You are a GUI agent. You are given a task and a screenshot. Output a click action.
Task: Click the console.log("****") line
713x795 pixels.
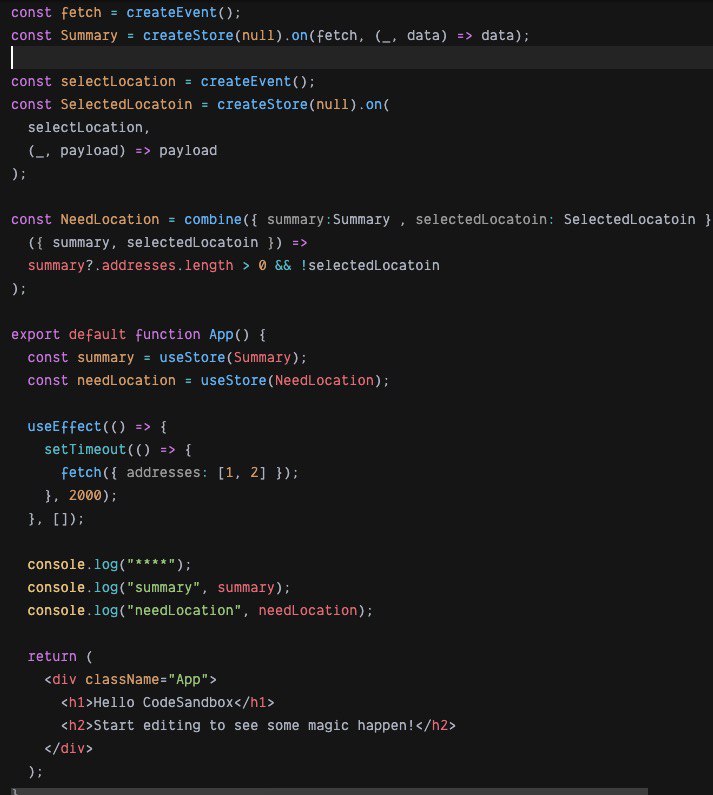tap(110, 564)
